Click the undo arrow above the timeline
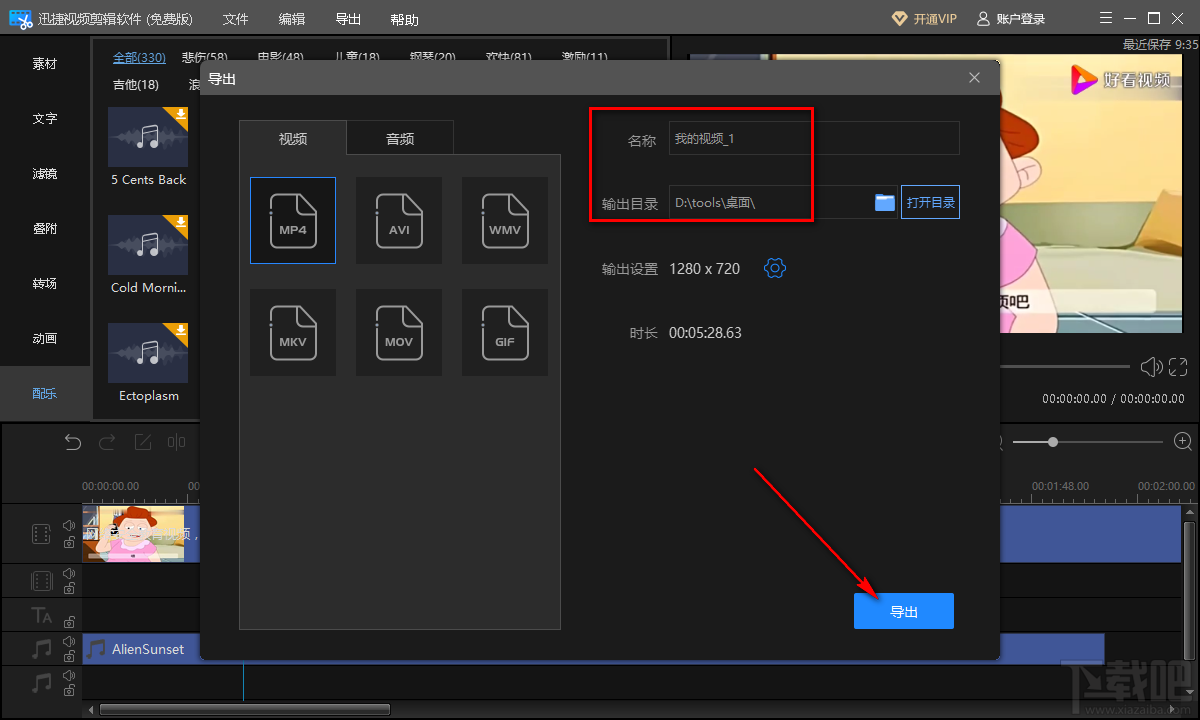 click(x=73, y=442)
